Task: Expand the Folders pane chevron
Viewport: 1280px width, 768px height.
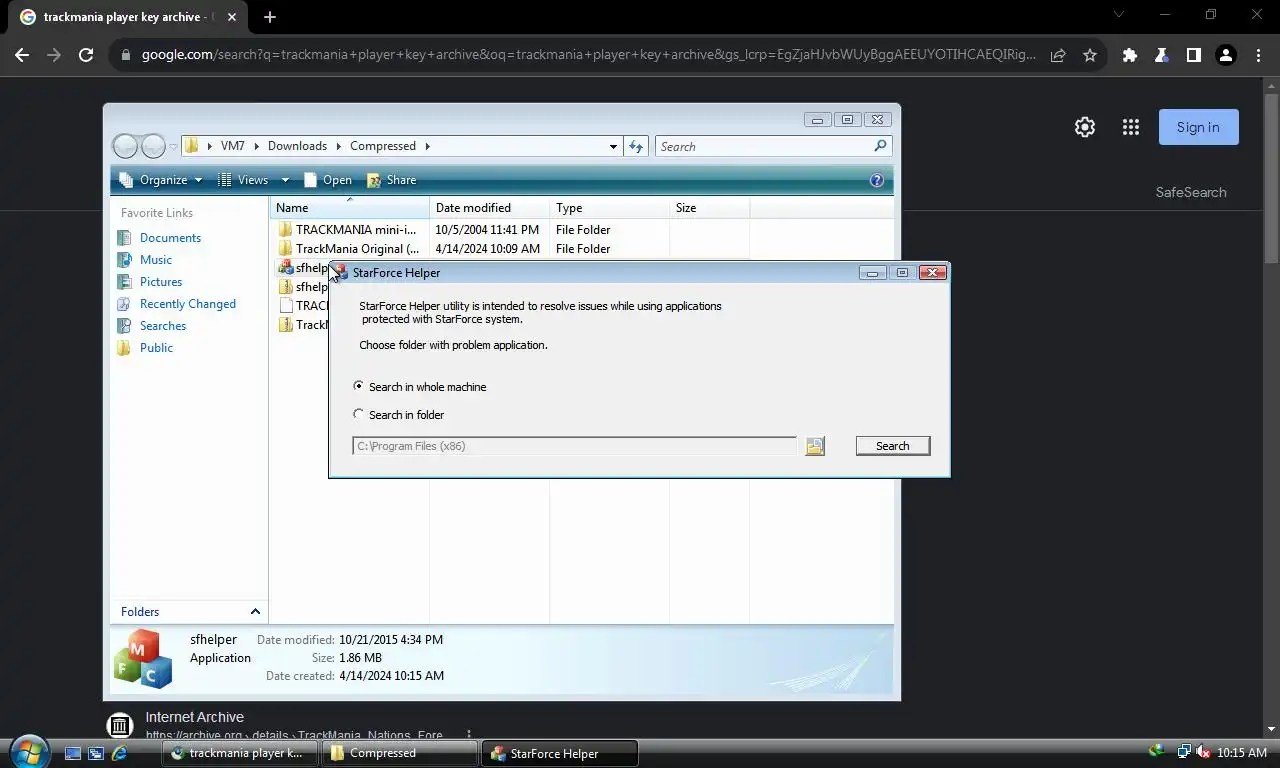Action: coord(255,612)
